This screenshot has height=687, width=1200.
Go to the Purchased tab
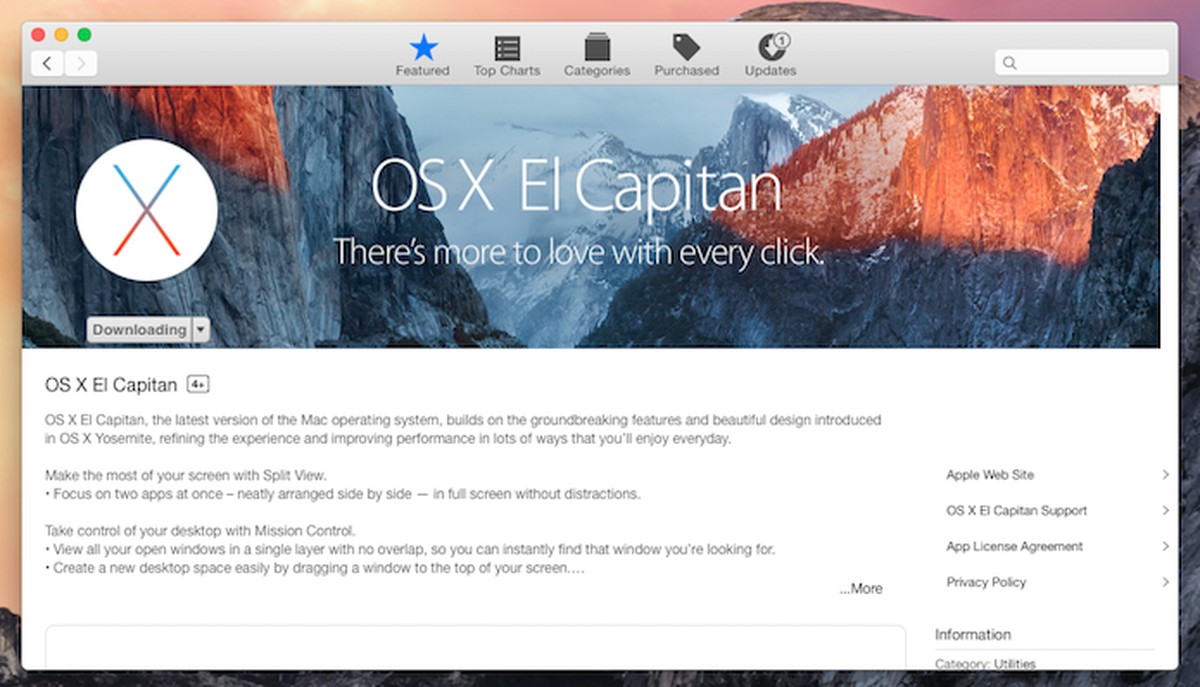[686, 55]
